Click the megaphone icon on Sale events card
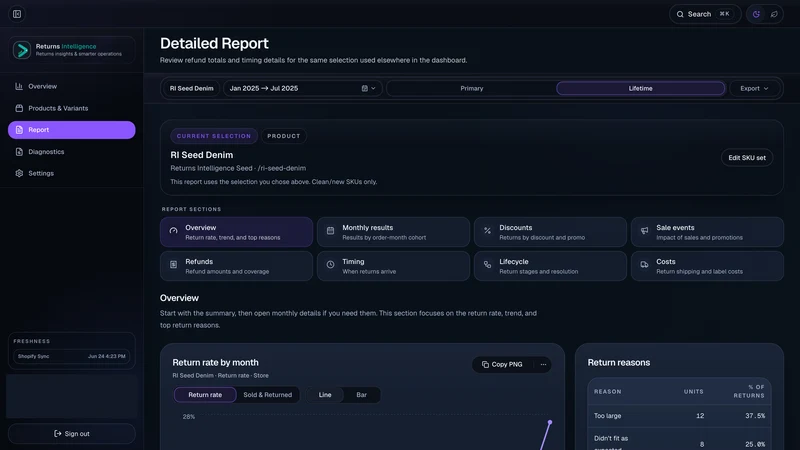The height and width of the screenshot is (450, 800). [x=644, y=231]
